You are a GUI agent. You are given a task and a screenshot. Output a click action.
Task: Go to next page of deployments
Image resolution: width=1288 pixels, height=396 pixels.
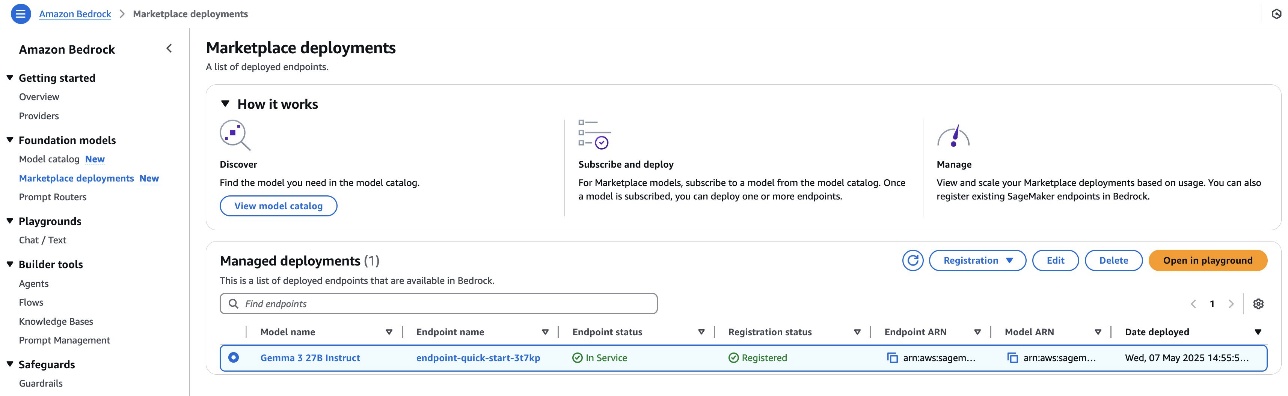click(1231, 304)
